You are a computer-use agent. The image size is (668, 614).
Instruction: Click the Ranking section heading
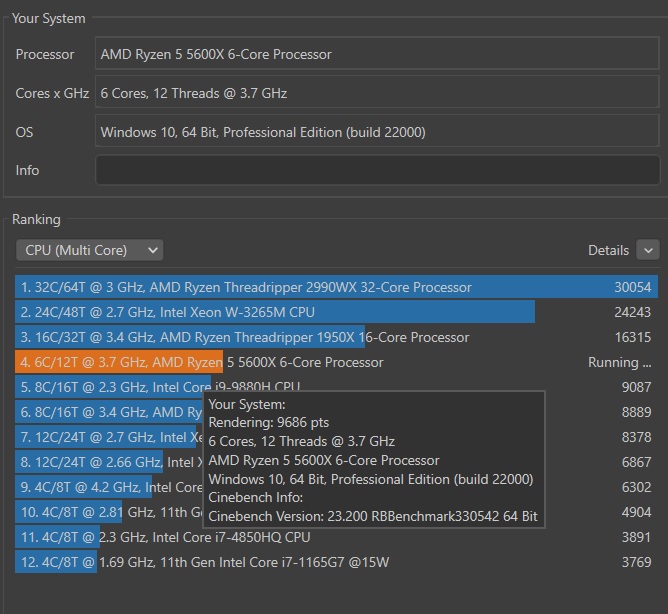36,219
